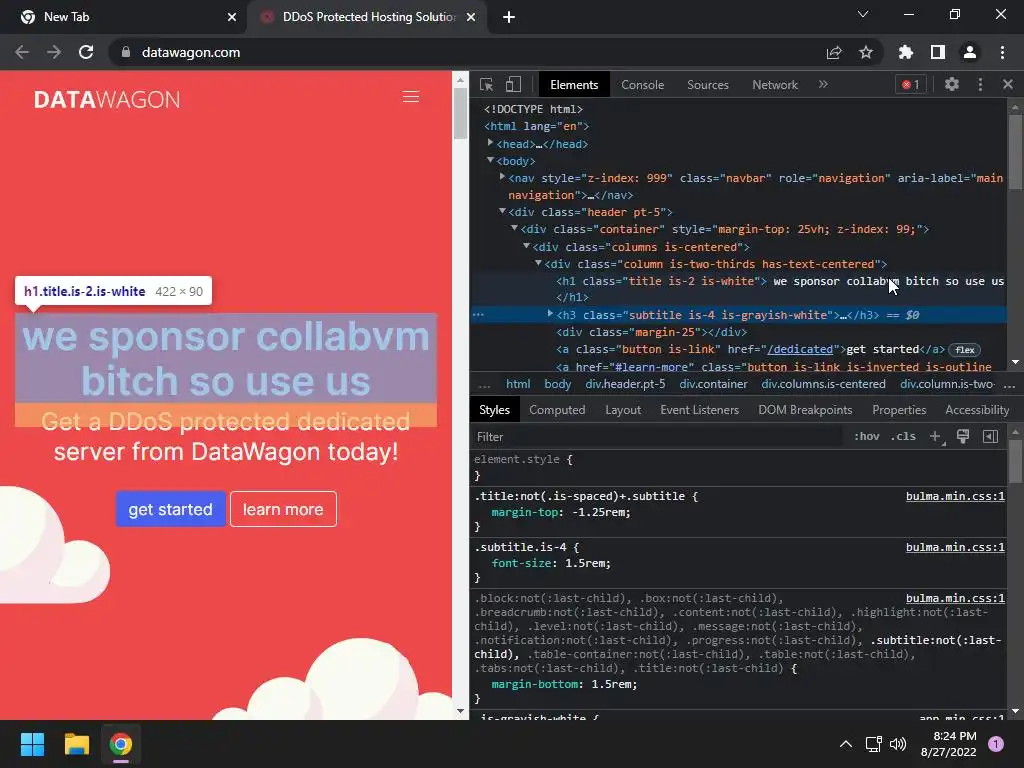Expand the h3 subtitle element
The width and height of the screenshot is (1024, 768).
[551, 314]
